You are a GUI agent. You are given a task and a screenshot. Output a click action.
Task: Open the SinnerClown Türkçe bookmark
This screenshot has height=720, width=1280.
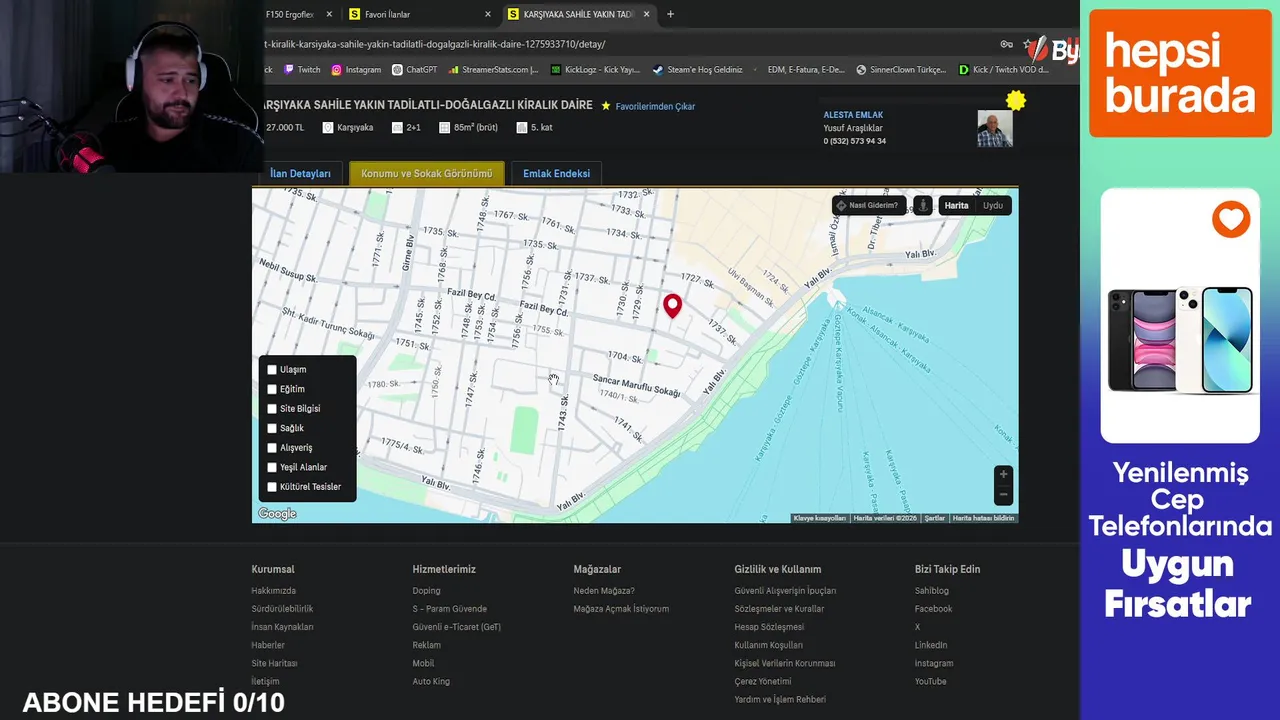(x=901, y=70)
